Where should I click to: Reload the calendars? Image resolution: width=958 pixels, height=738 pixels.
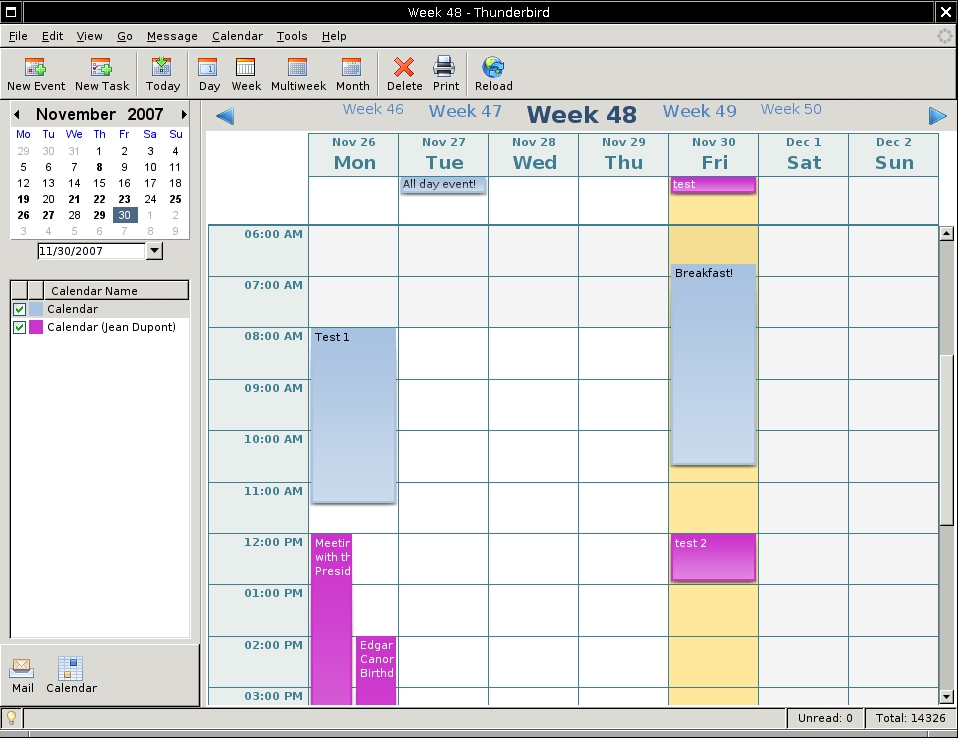493,74
